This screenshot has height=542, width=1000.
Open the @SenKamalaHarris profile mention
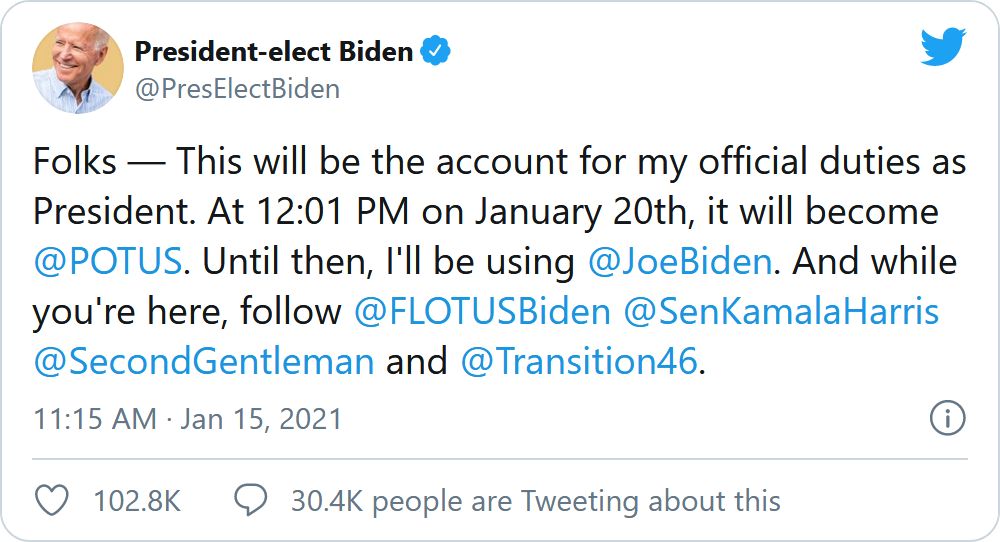point(781,312)
